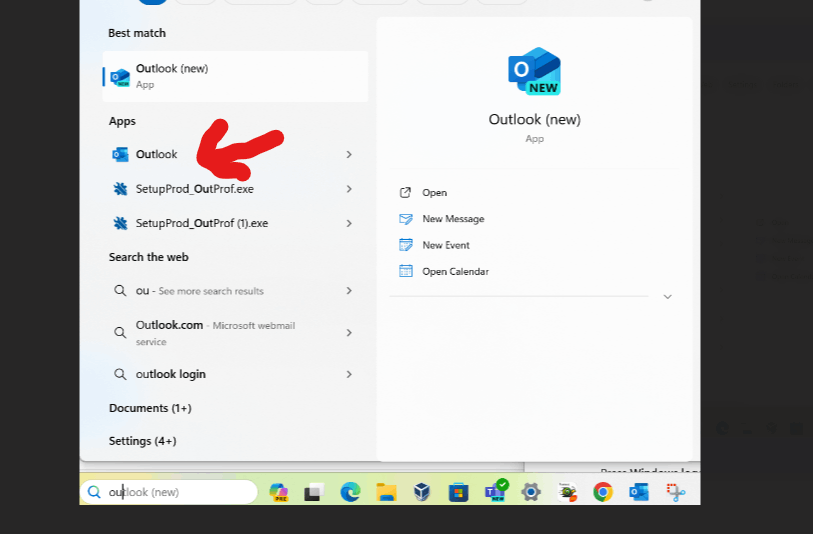Click the New Event calendar icon
Viewport: 813px width, 534px height.
405,245
